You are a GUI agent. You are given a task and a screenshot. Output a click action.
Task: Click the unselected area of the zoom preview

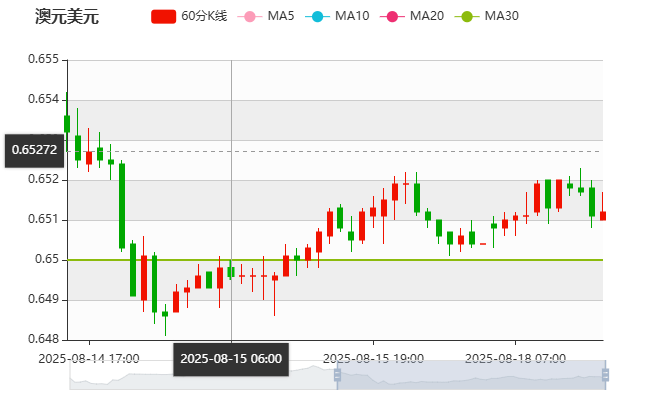pyautogui.click(x=203, y=375)
